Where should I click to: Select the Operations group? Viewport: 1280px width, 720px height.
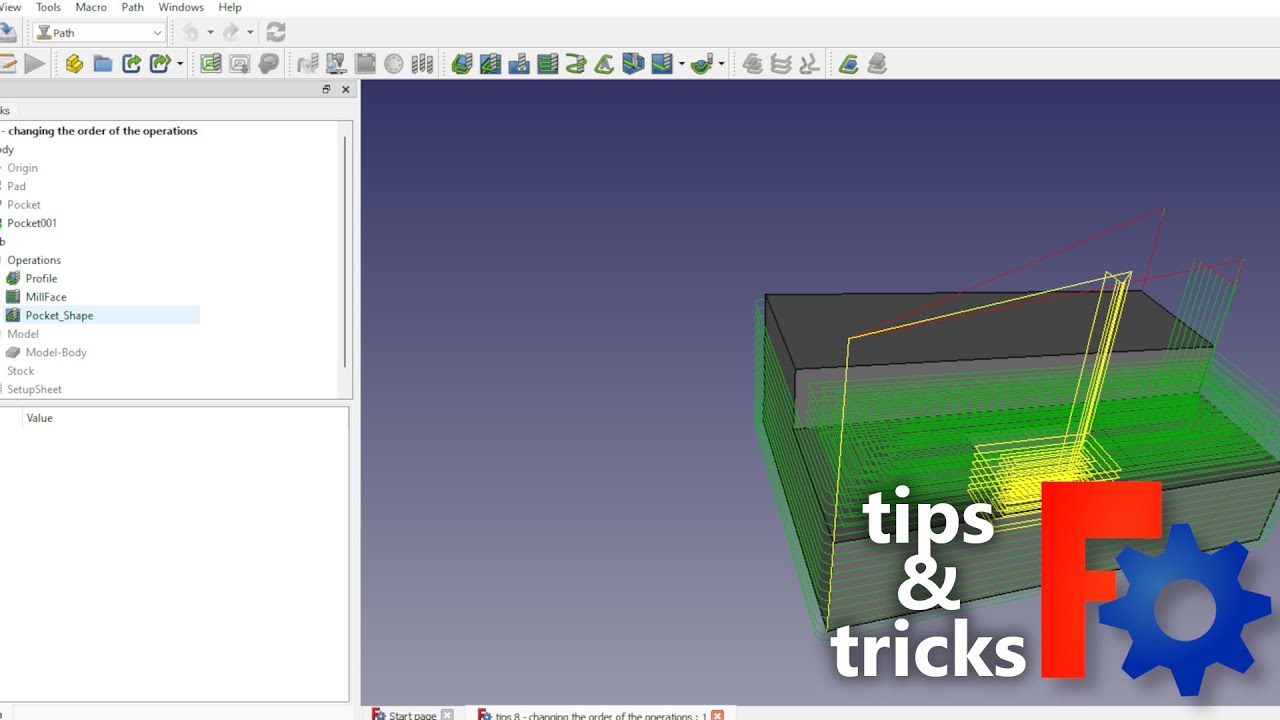[34, 260]
